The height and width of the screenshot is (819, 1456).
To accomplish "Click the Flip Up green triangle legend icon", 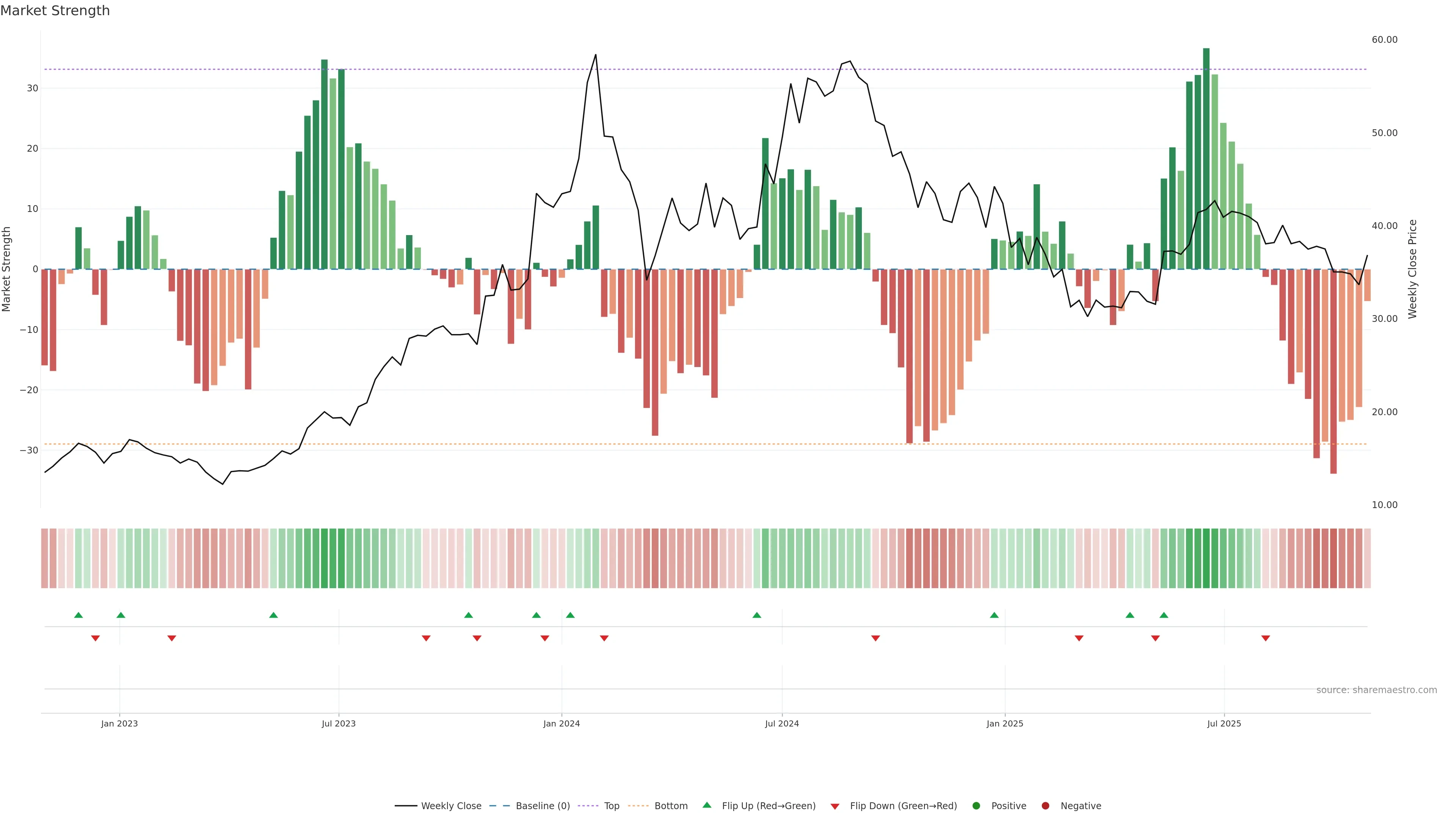I will (706, 805).
